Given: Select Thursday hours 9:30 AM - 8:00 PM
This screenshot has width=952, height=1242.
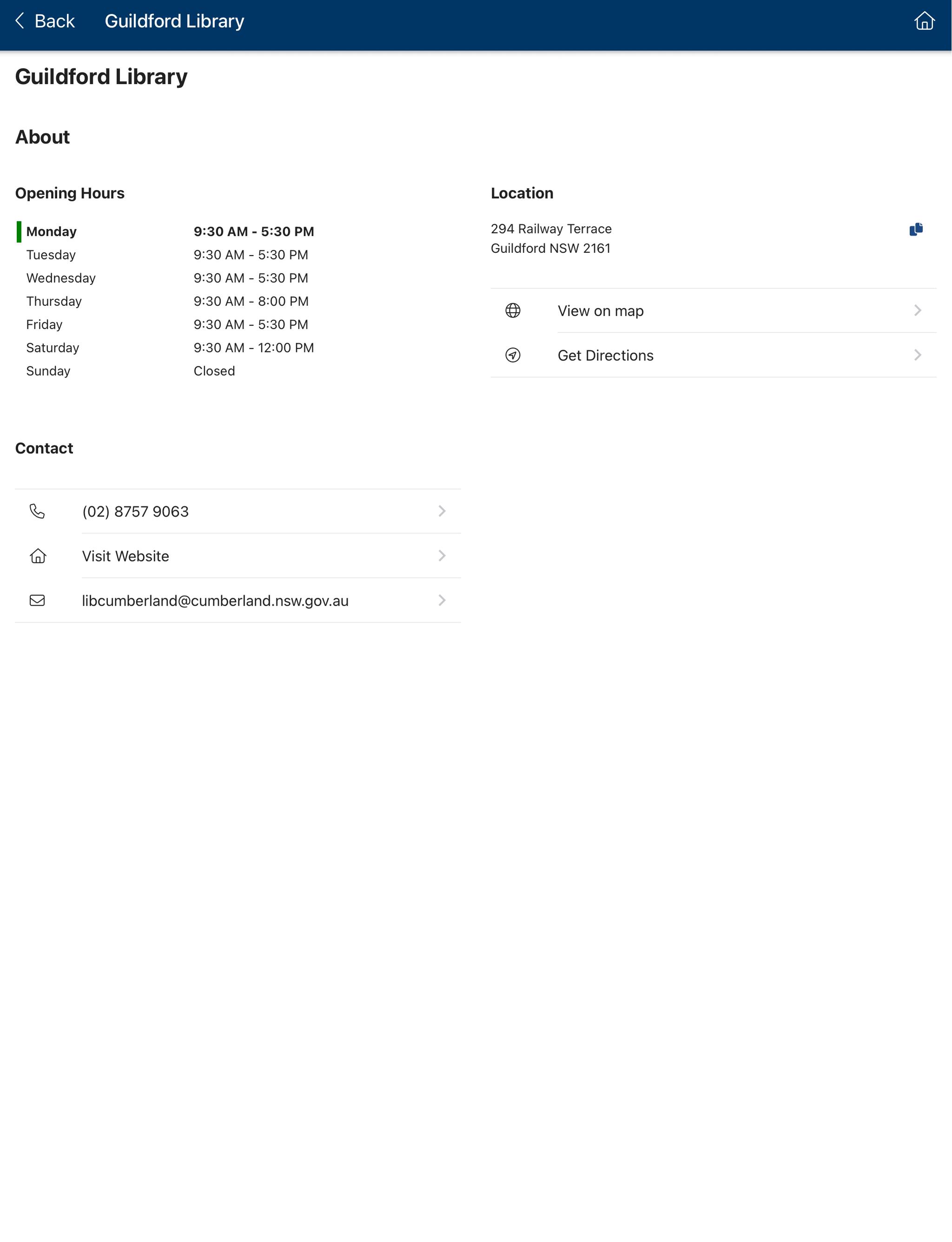Looking at the screenshot, I should click(x=251, y=301).
